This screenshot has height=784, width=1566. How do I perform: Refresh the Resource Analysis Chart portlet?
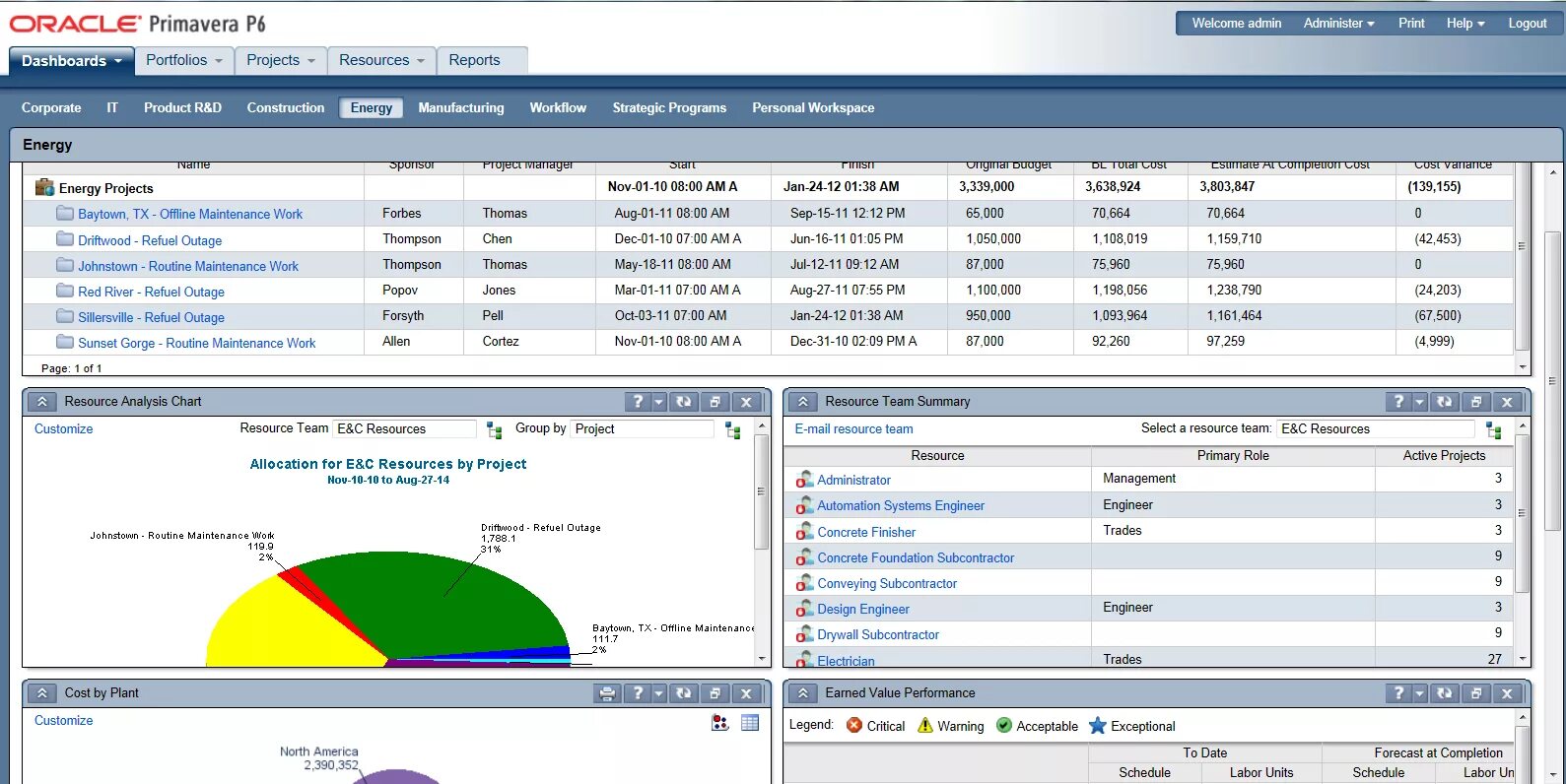coord(683,402)
